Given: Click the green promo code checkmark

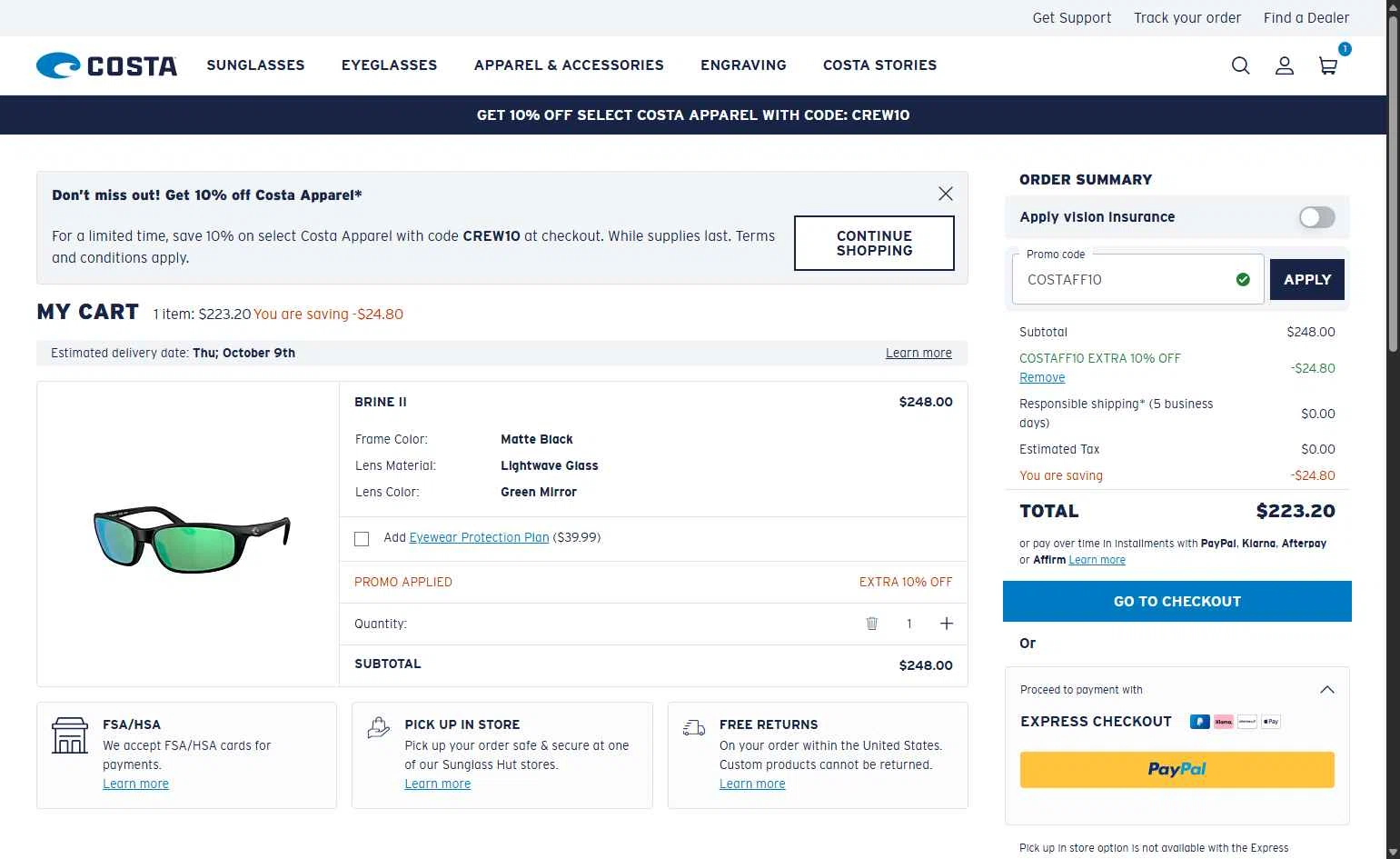Looking at the screenshot, I should (1243, 280).
